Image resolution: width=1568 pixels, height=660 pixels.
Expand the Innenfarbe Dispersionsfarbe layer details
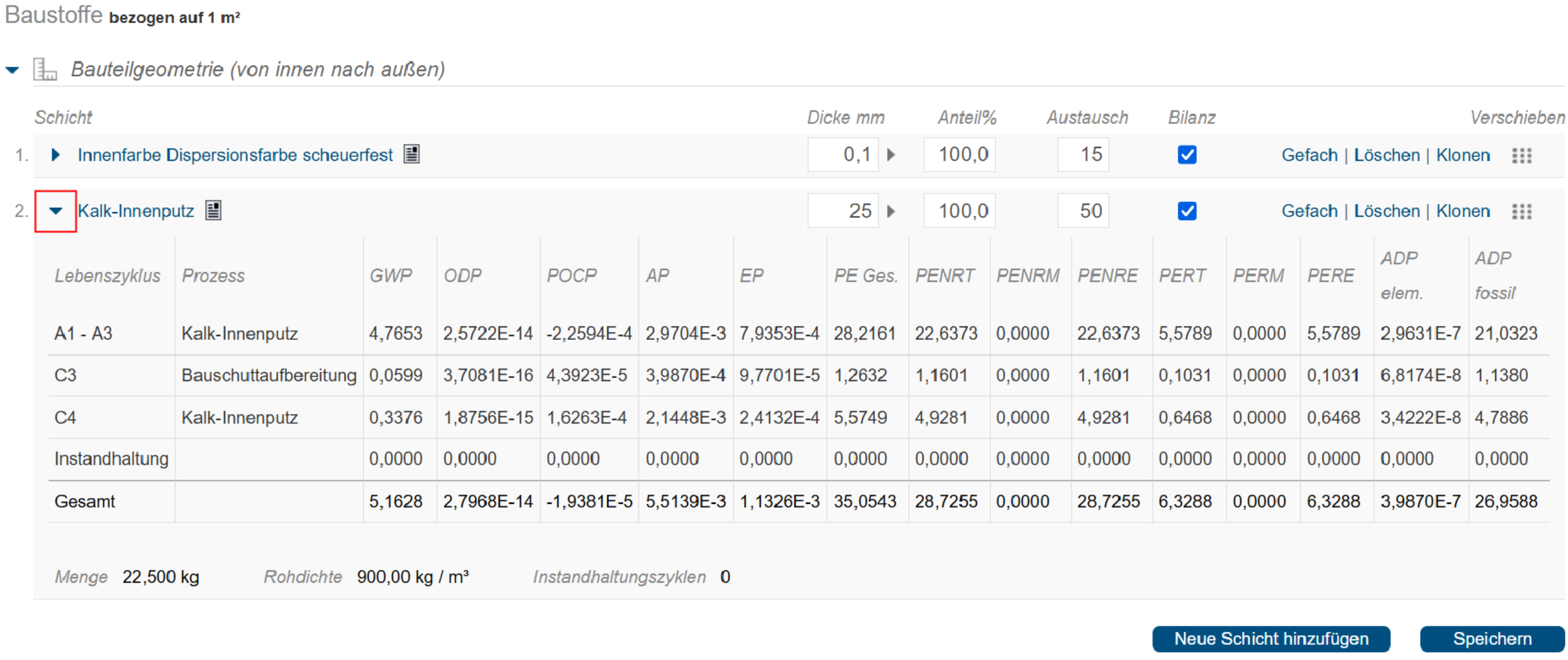[55, 155]
